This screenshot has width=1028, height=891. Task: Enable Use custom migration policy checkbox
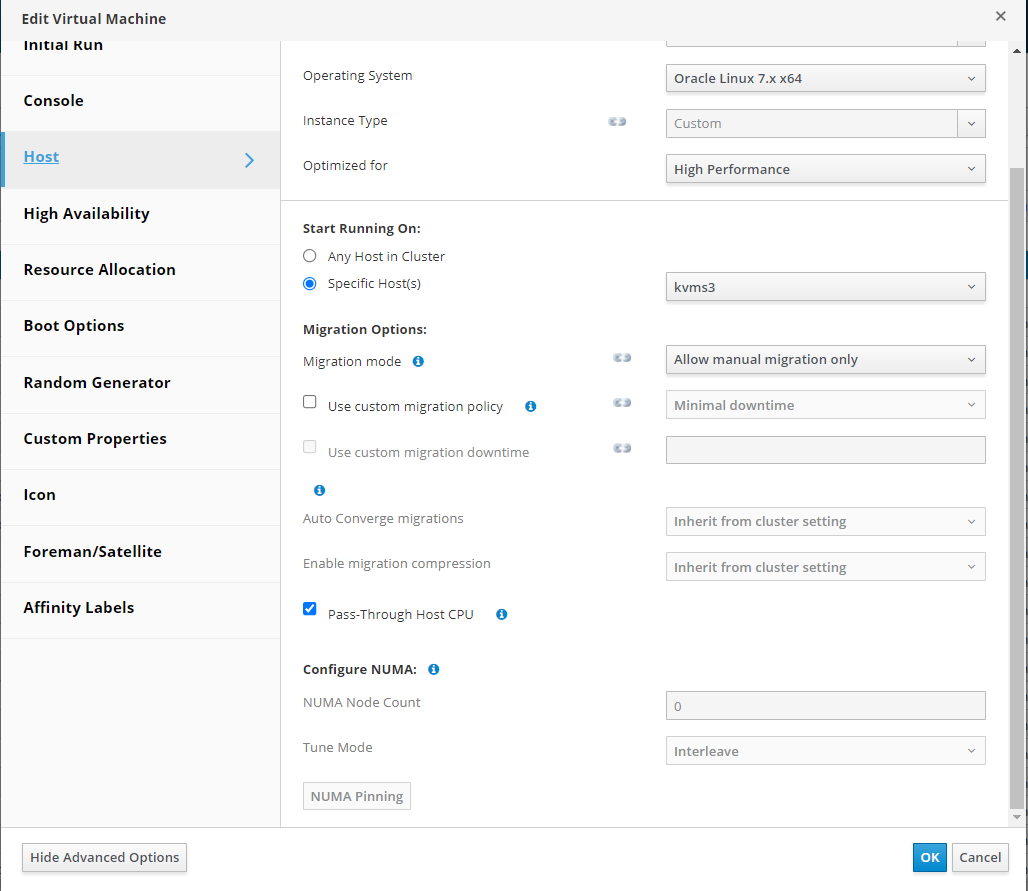(x=310, y=403)
